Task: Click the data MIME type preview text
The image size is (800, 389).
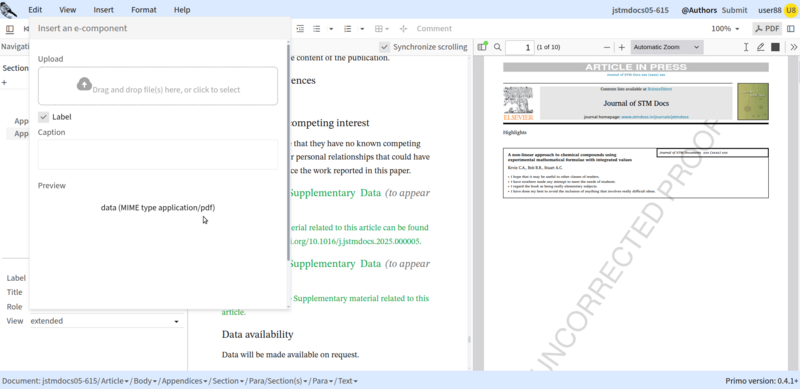Action: coord(158,208)
